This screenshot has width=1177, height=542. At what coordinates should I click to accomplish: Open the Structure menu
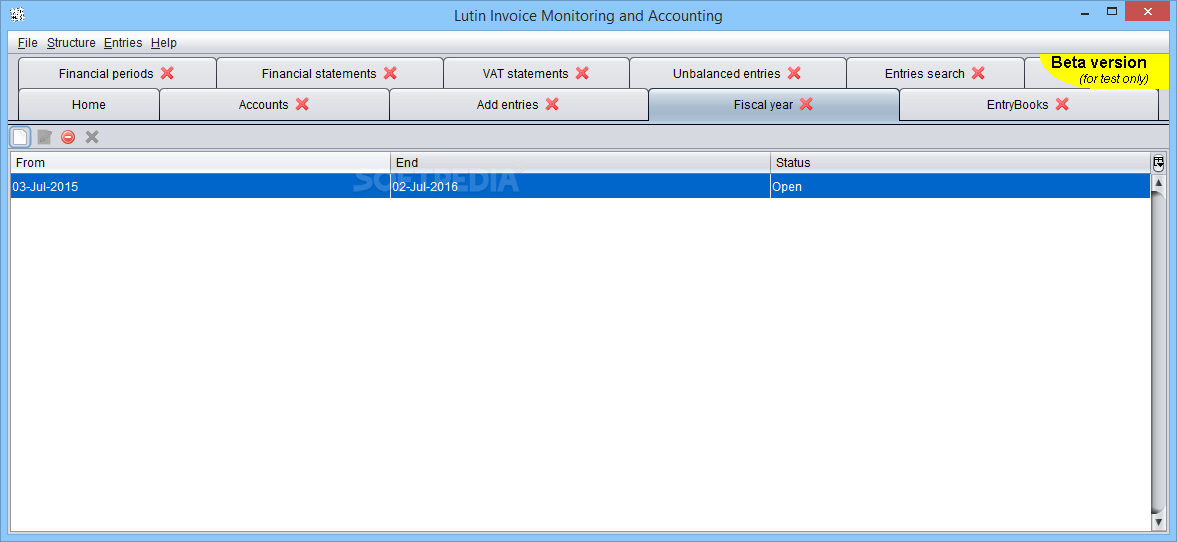pyautogui.click(x=71, y=43)
